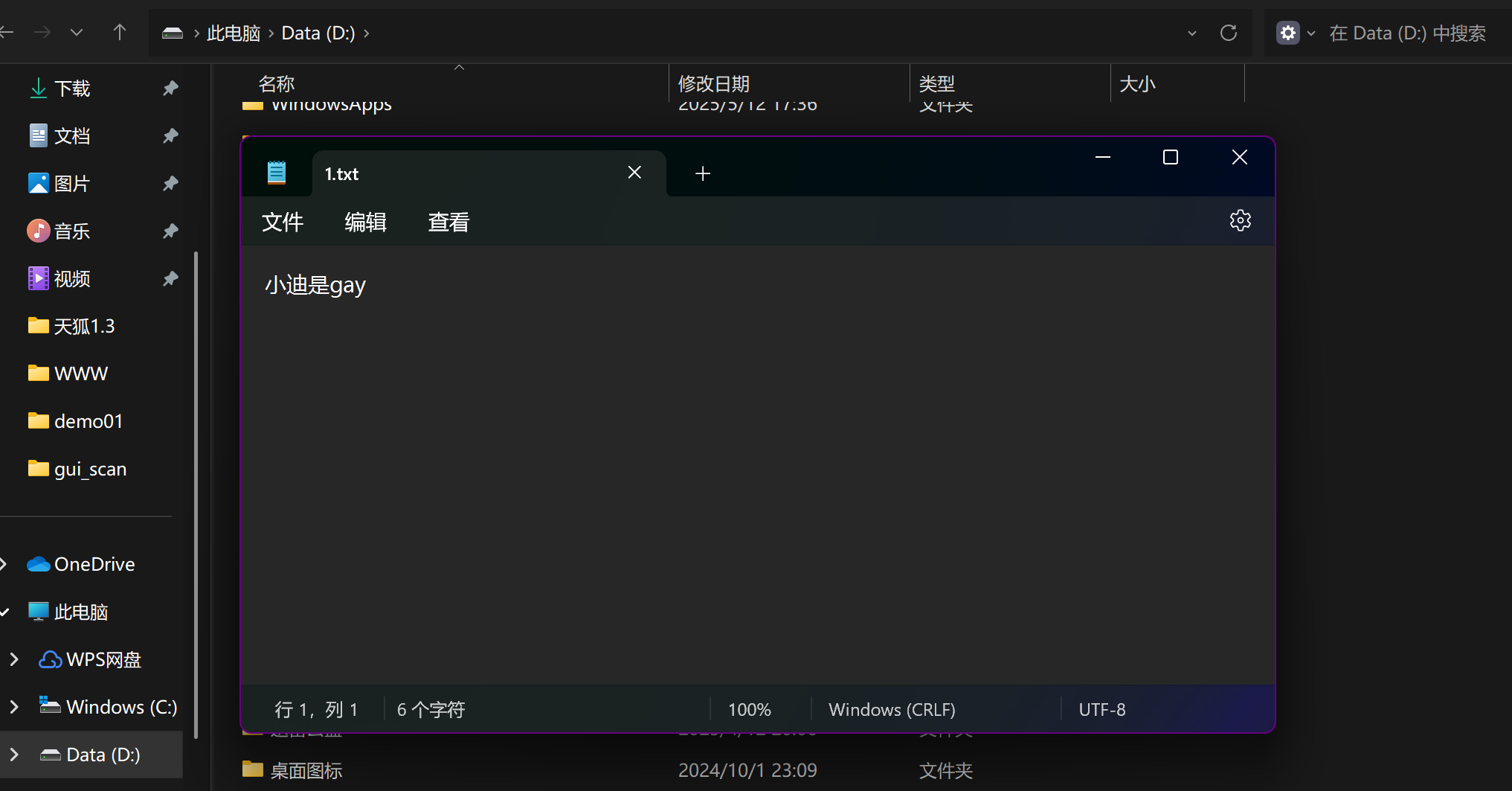Click the sidebar vertical scrollbar
Viewport: 1512px width, 791px height.
point(196,491)
